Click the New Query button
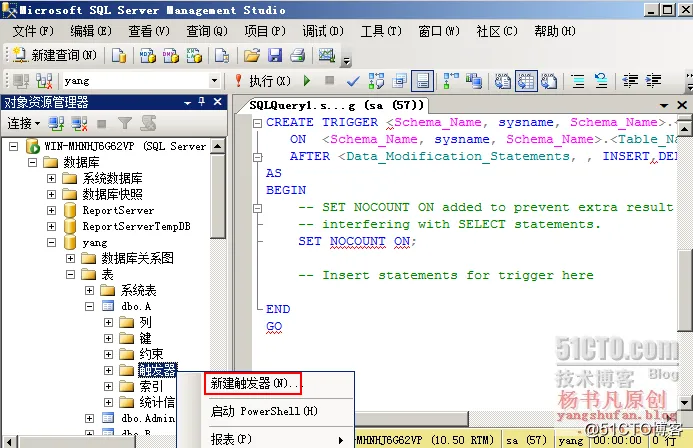 tap(55, 55)
